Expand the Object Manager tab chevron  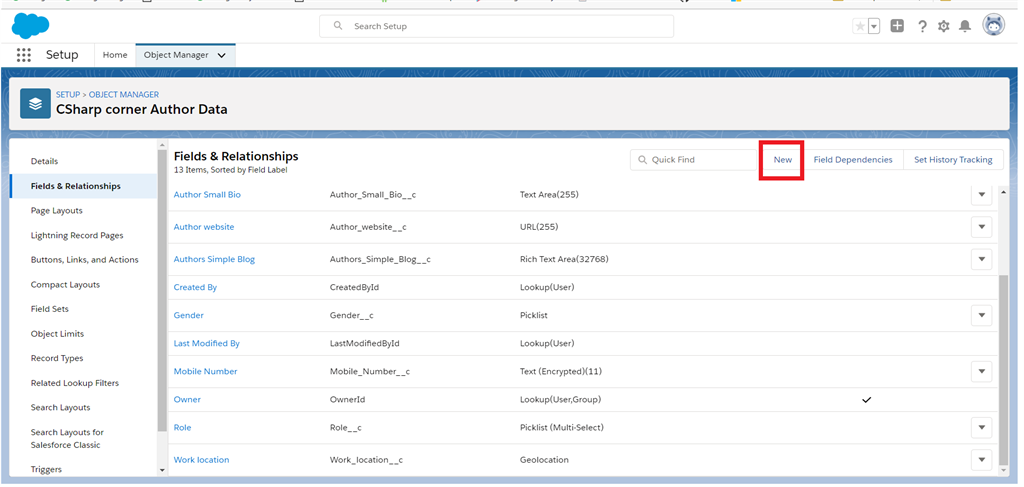pos(221,55)
